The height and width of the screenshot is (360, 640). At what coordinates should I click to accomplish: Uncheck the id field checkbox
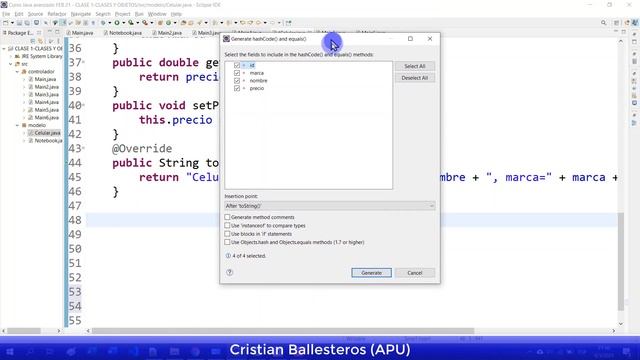click(x=237, y=65)
